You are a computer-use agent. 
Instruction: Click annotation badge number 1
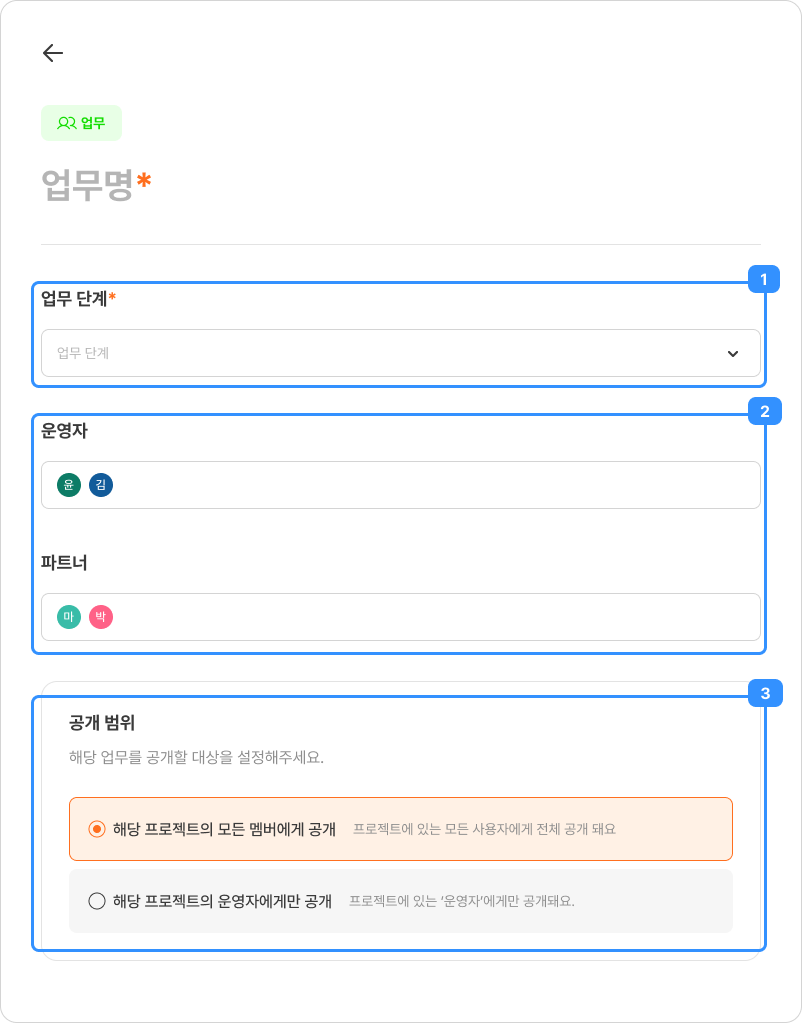764,280
